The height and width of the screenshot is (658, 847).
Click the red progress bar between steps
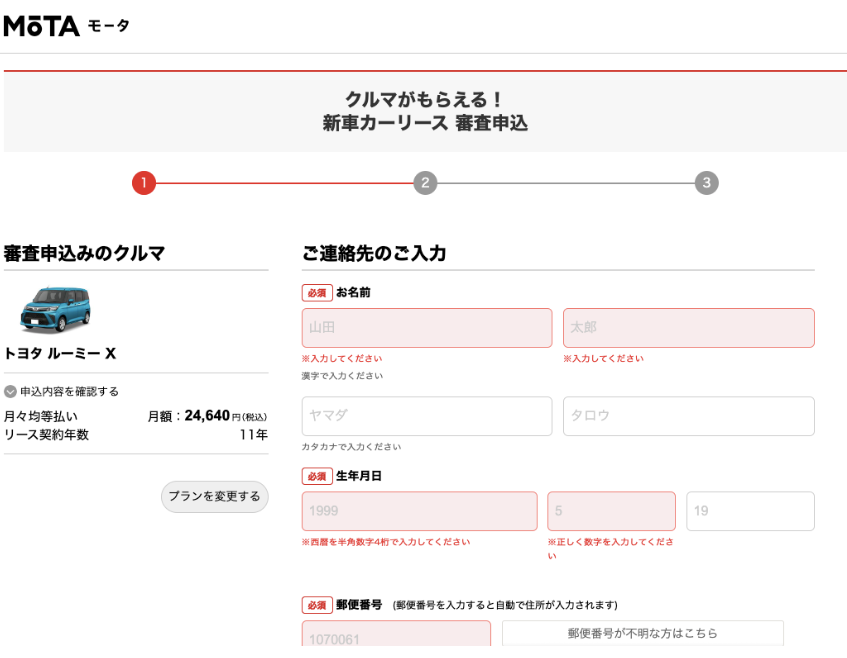coord(284,183)
